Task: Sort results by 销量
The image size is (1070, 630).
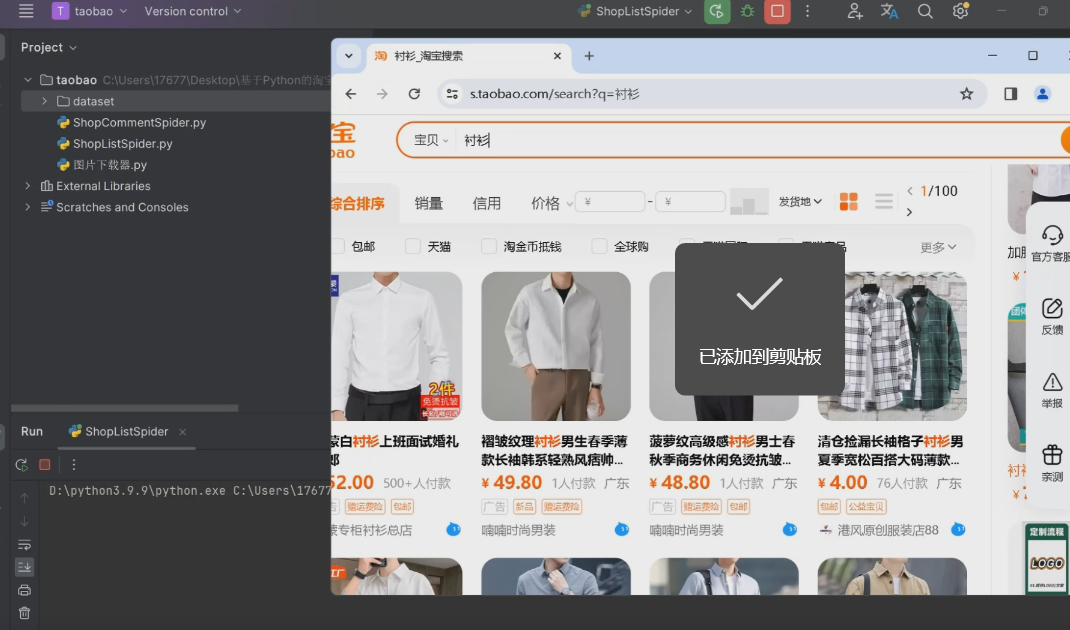Action: (429, 203)
